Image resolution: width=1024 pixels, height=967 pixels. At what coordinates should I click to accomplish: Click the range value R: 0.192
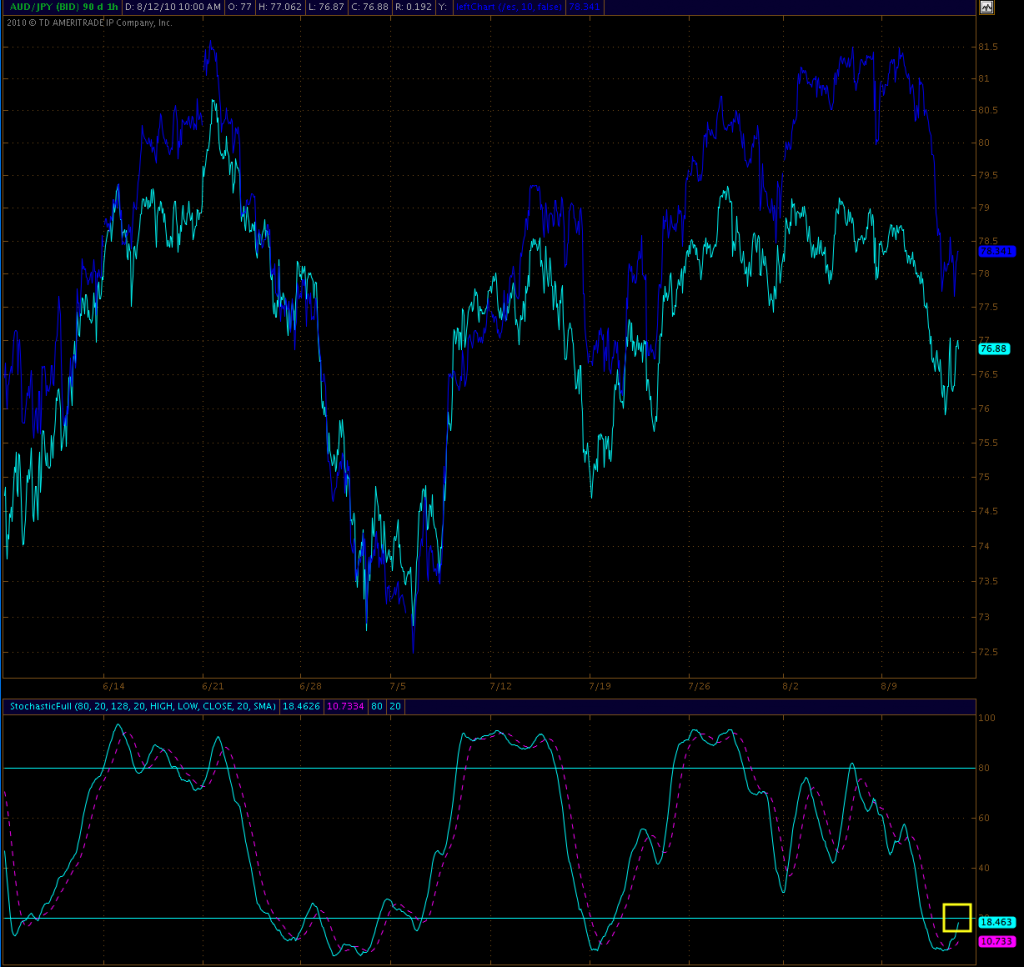413,7
